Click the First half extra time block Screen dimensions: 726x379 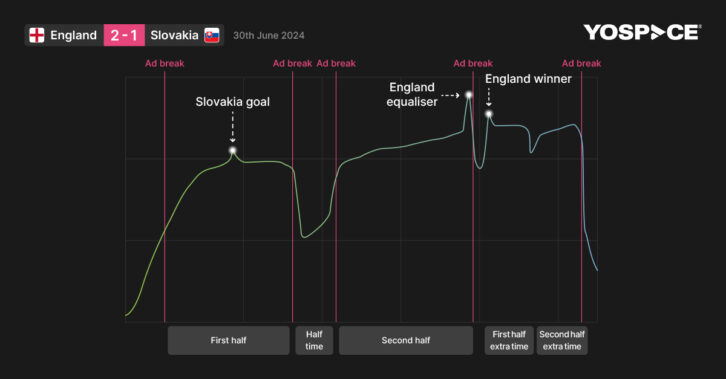click(x=509, y=341)
